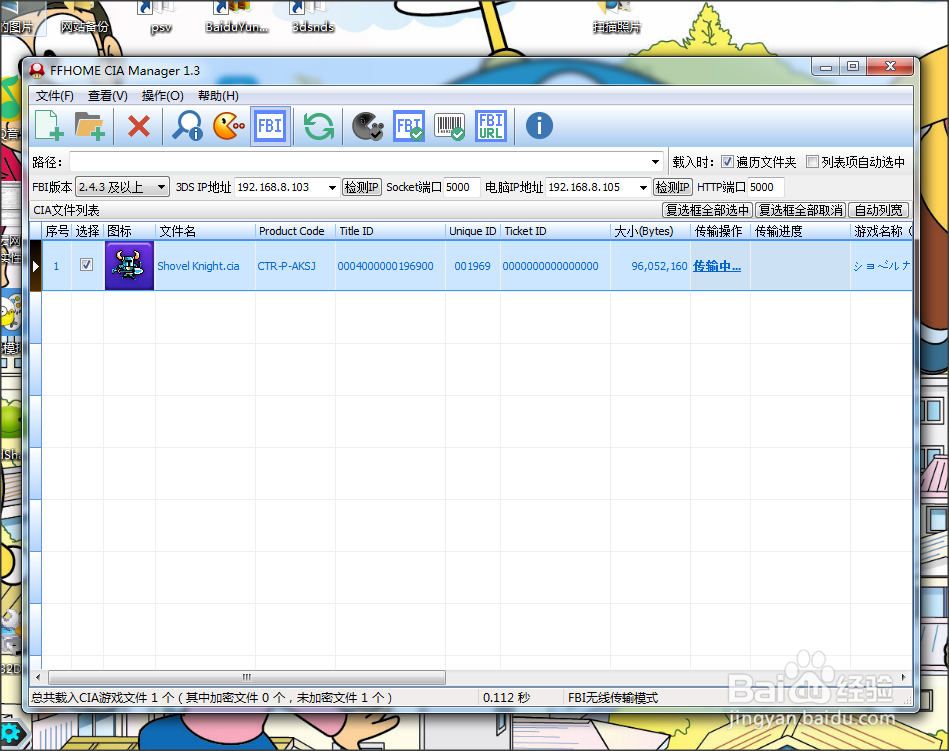The image size is (949, 751).
Task: Click the 传输进度 column header
Action: 800,231
